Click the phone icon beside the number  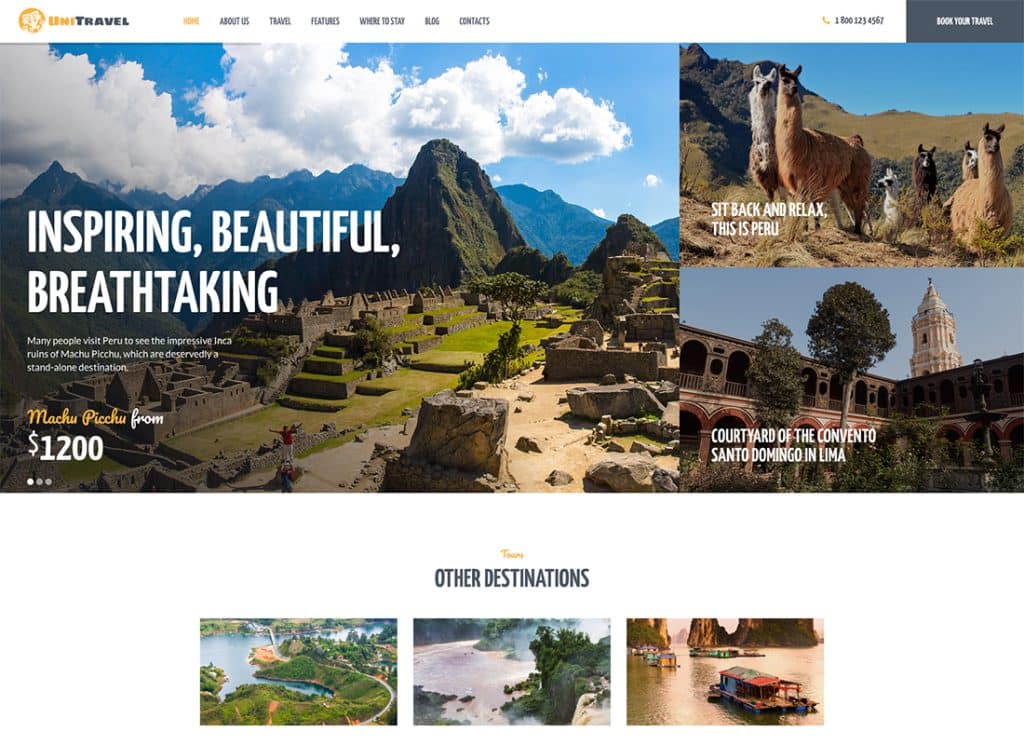point(825,20)
